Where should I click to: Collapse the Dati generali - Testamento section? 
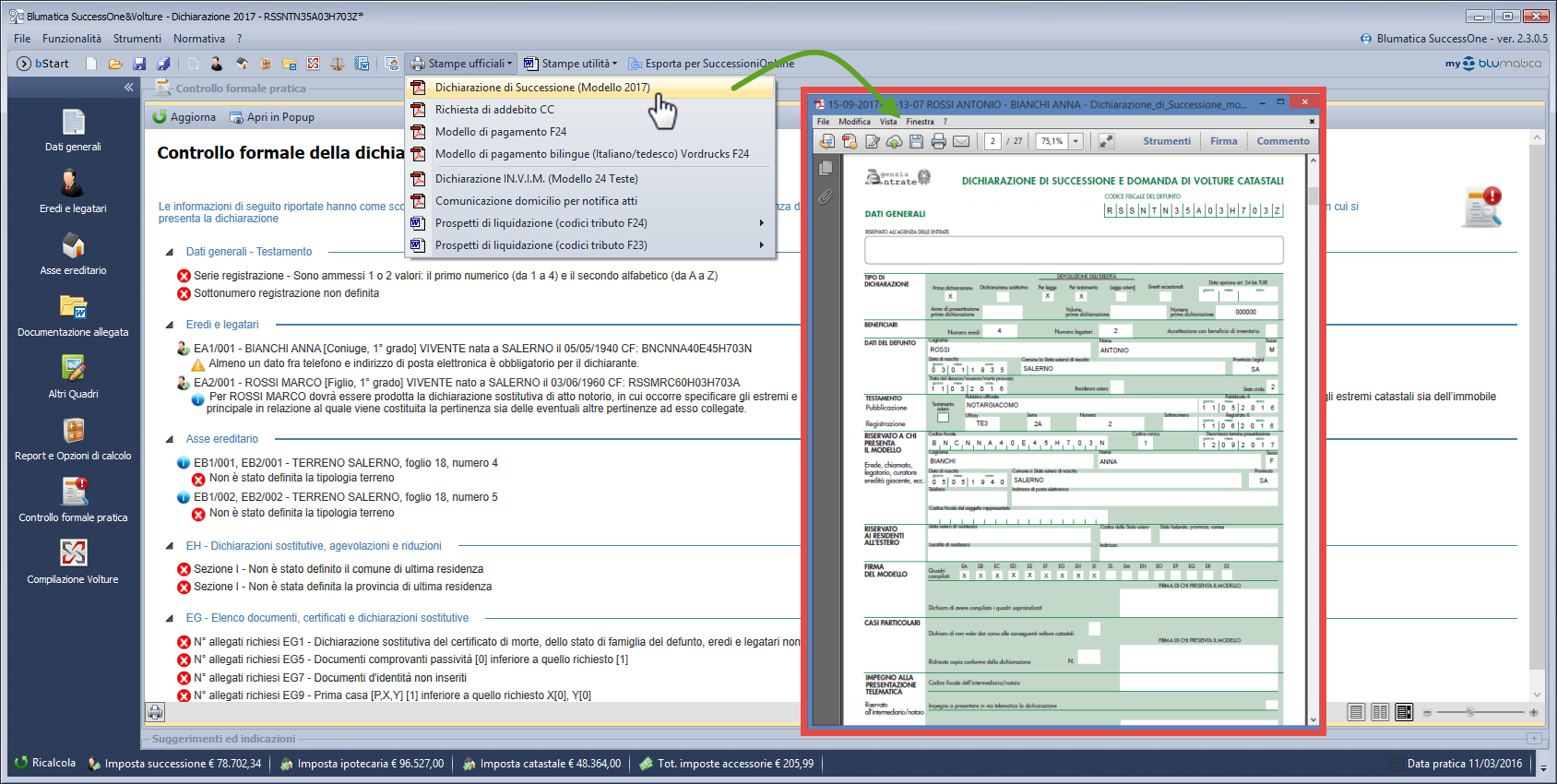pyautogui.click(x=170, y=252)
